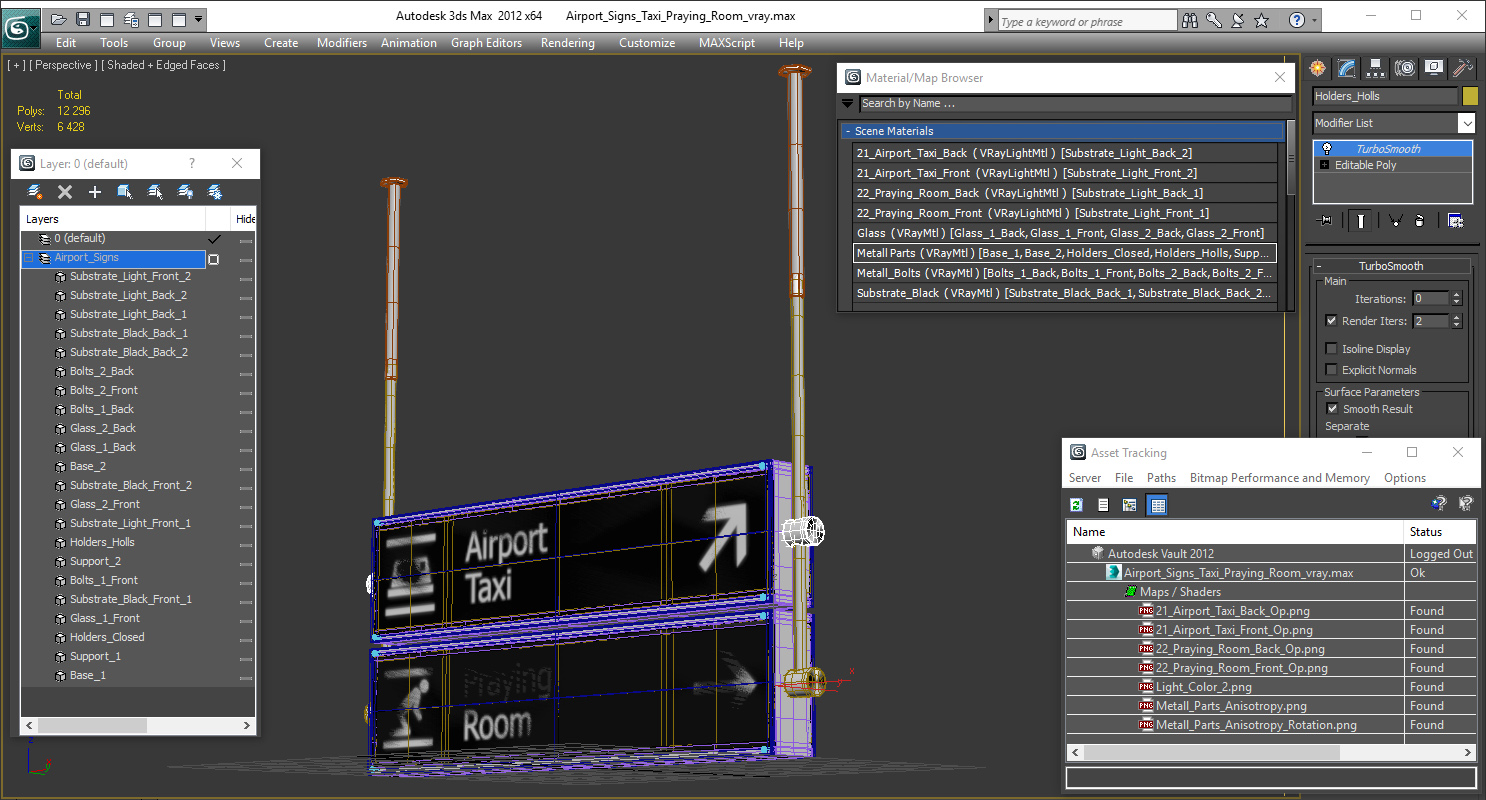Click the viewport [ + ] general label
1486x800 pixels.
coord(16,65)
